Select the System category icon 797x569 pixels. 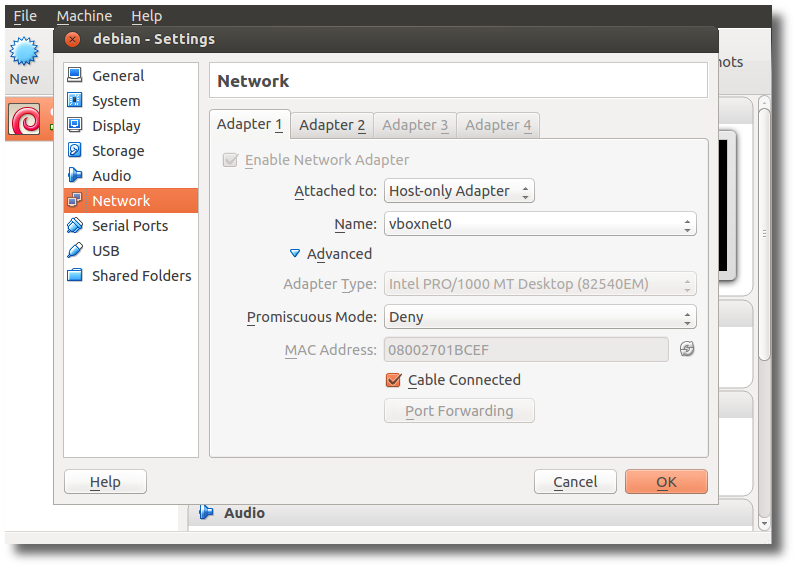click(75, 100)
